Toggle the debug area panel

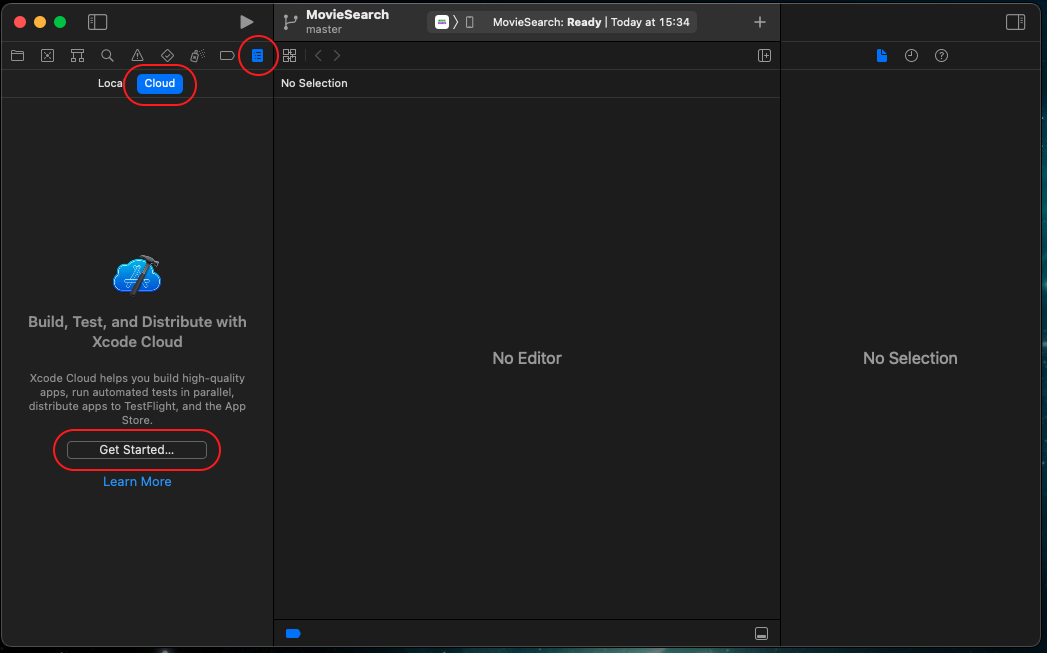(x=761, y=634)
